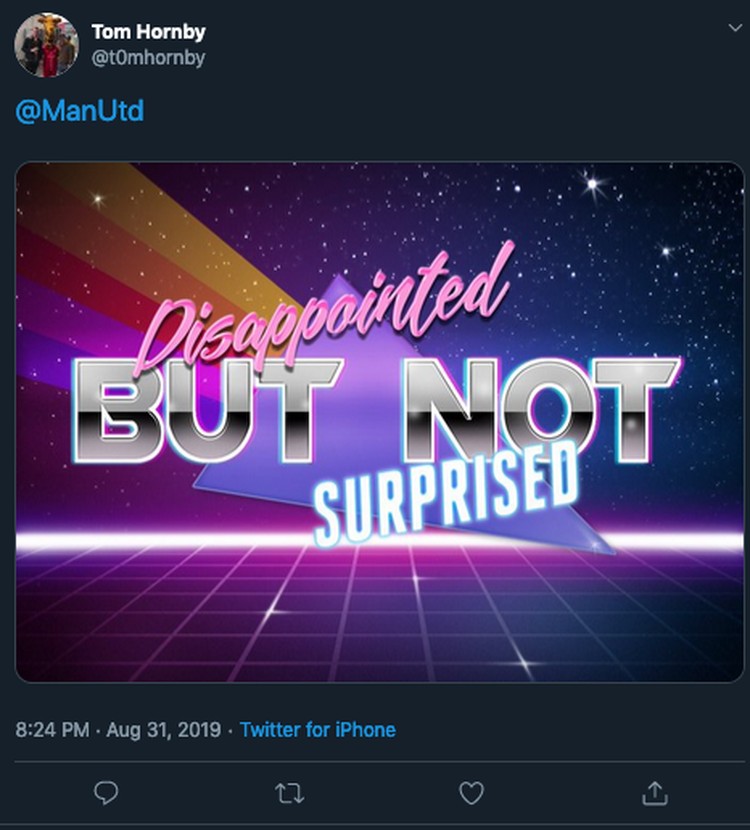Viewport: 750px width, 830px height.
Task: Click the Aug 31, 2019 date
Action: 164,729
